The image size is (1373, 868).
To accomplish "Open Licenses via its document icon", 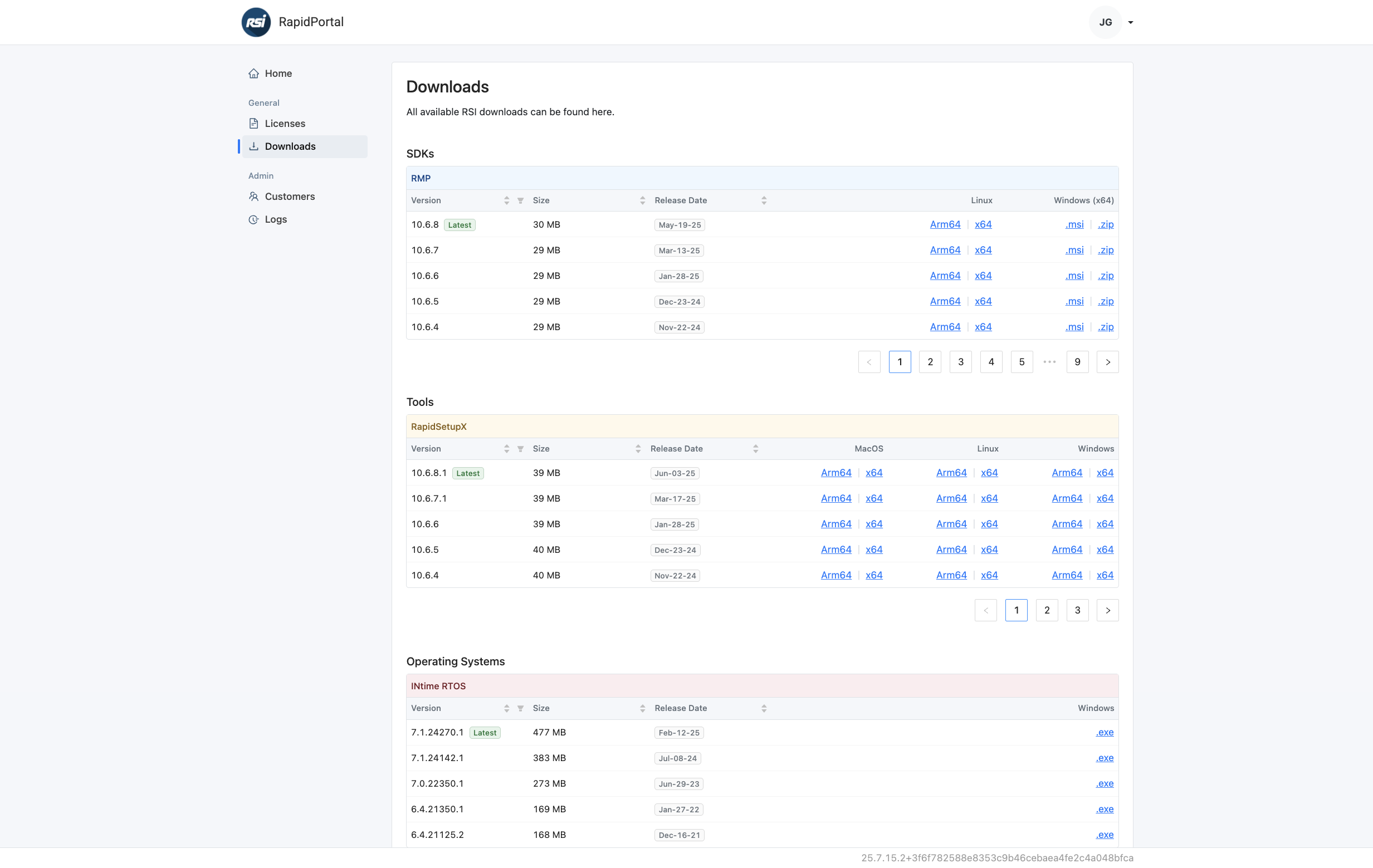I will pyautogui.click(x=254, y=124).
